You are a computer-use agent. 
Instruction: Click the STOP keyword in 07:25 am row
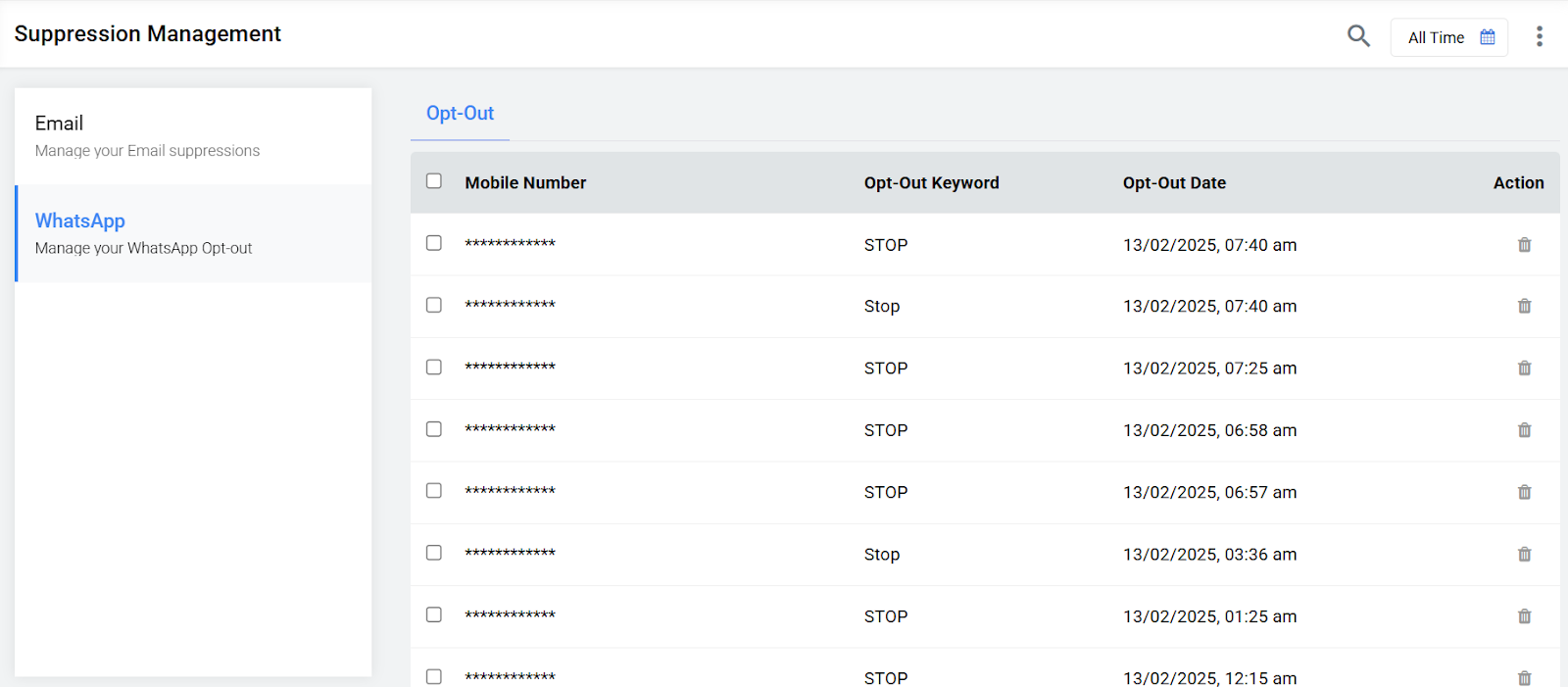(x=886, y=368)
